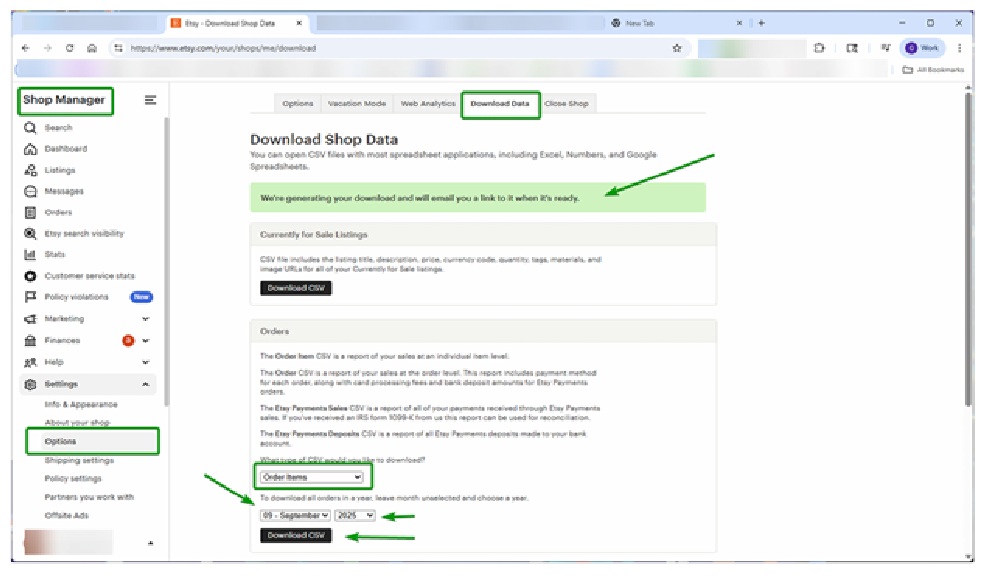Open About your shop settings

pyautogui.click(x=77, y=422)
